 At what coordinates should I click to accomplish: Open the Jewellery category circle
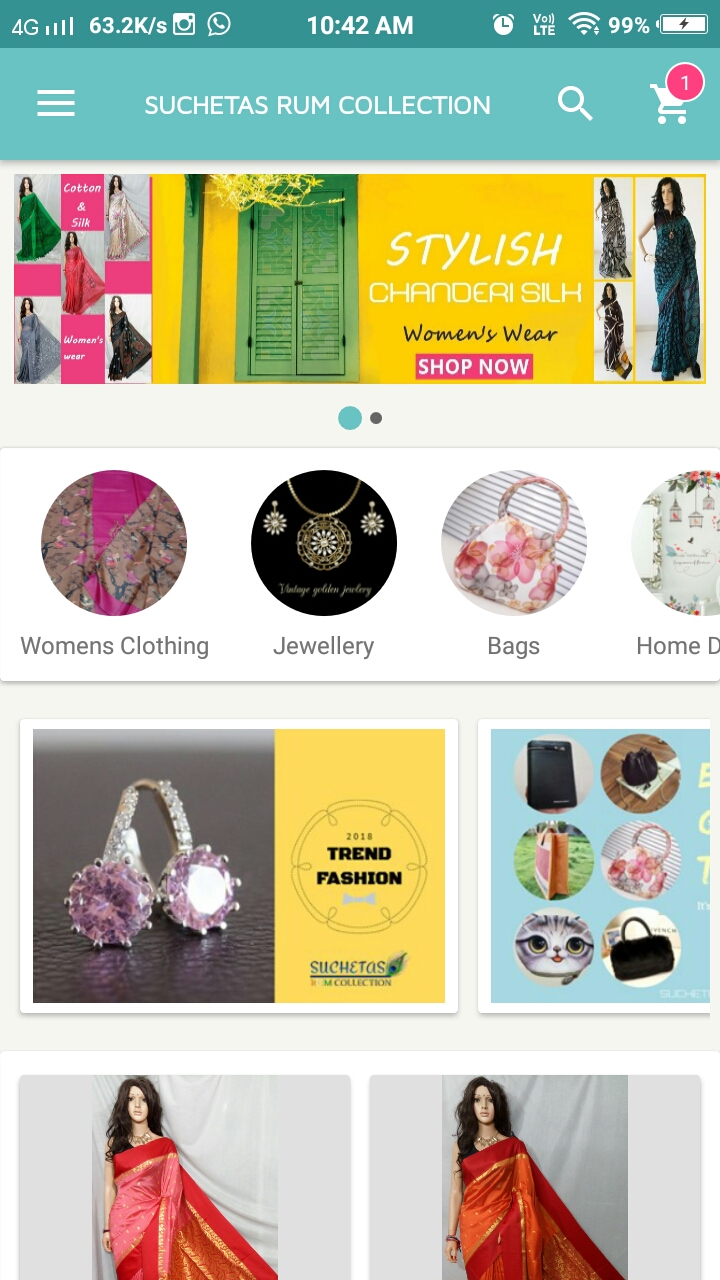click(324, 543)
